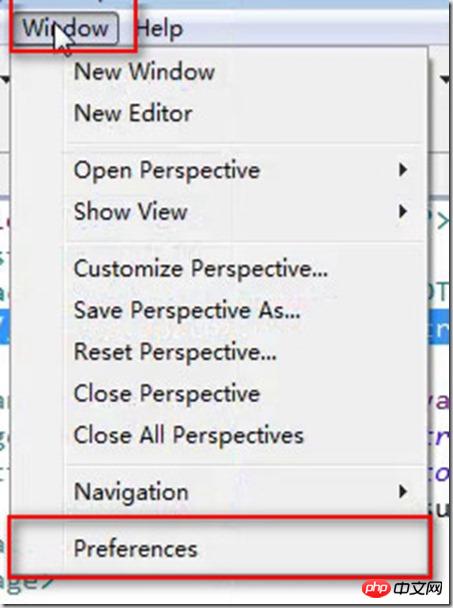Click toolbar dropdown arrow at right edge
The width and height of the screenshot is (453, 608).
(446, 79)
